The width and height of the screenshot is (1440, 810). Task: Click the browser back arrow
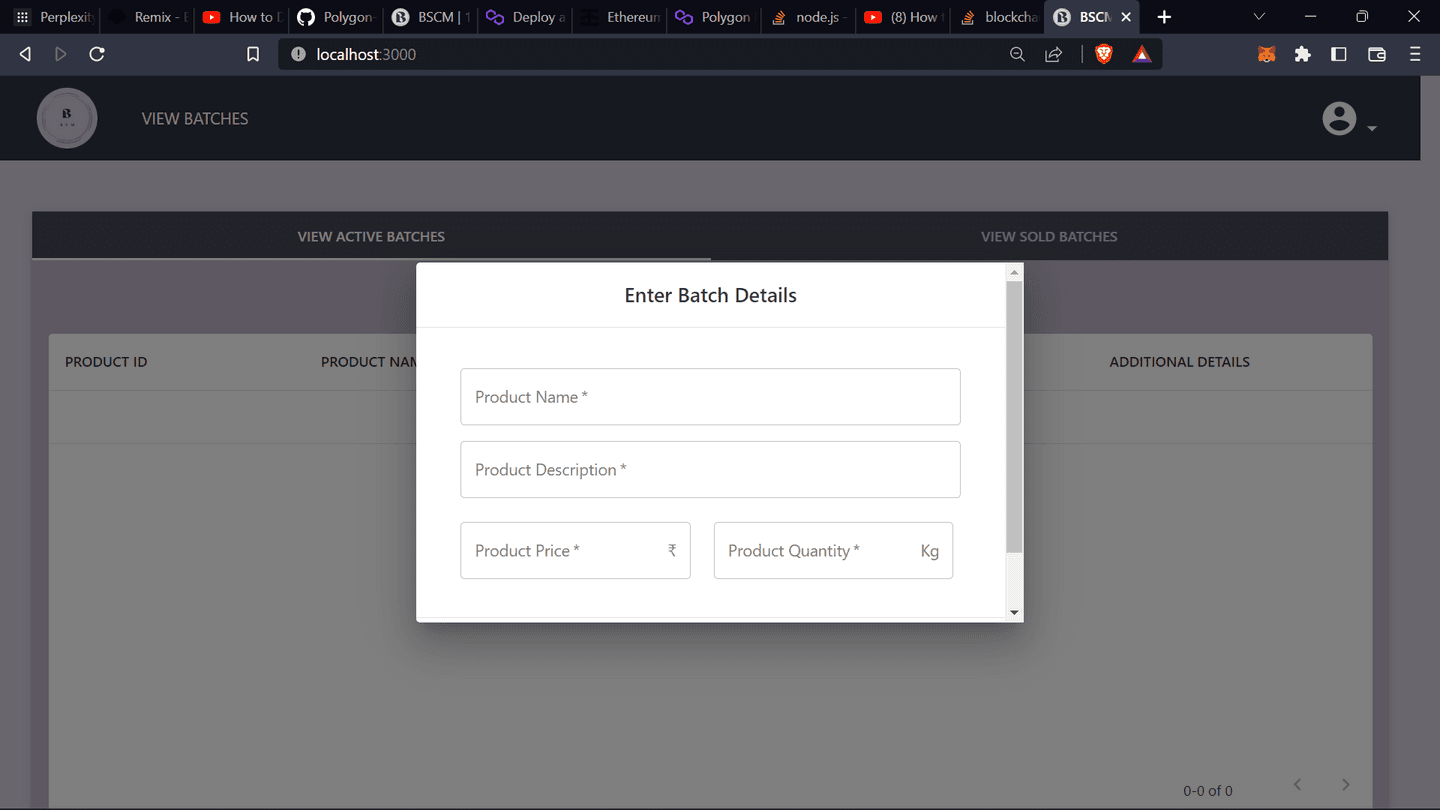(x=25, y=54)
